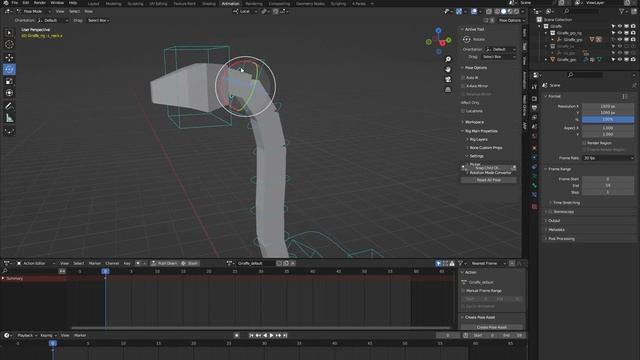The height and width of the screenshot is (360, 640).
Task: Open the Pose menu in viewport header
Action: pos(89,11)
